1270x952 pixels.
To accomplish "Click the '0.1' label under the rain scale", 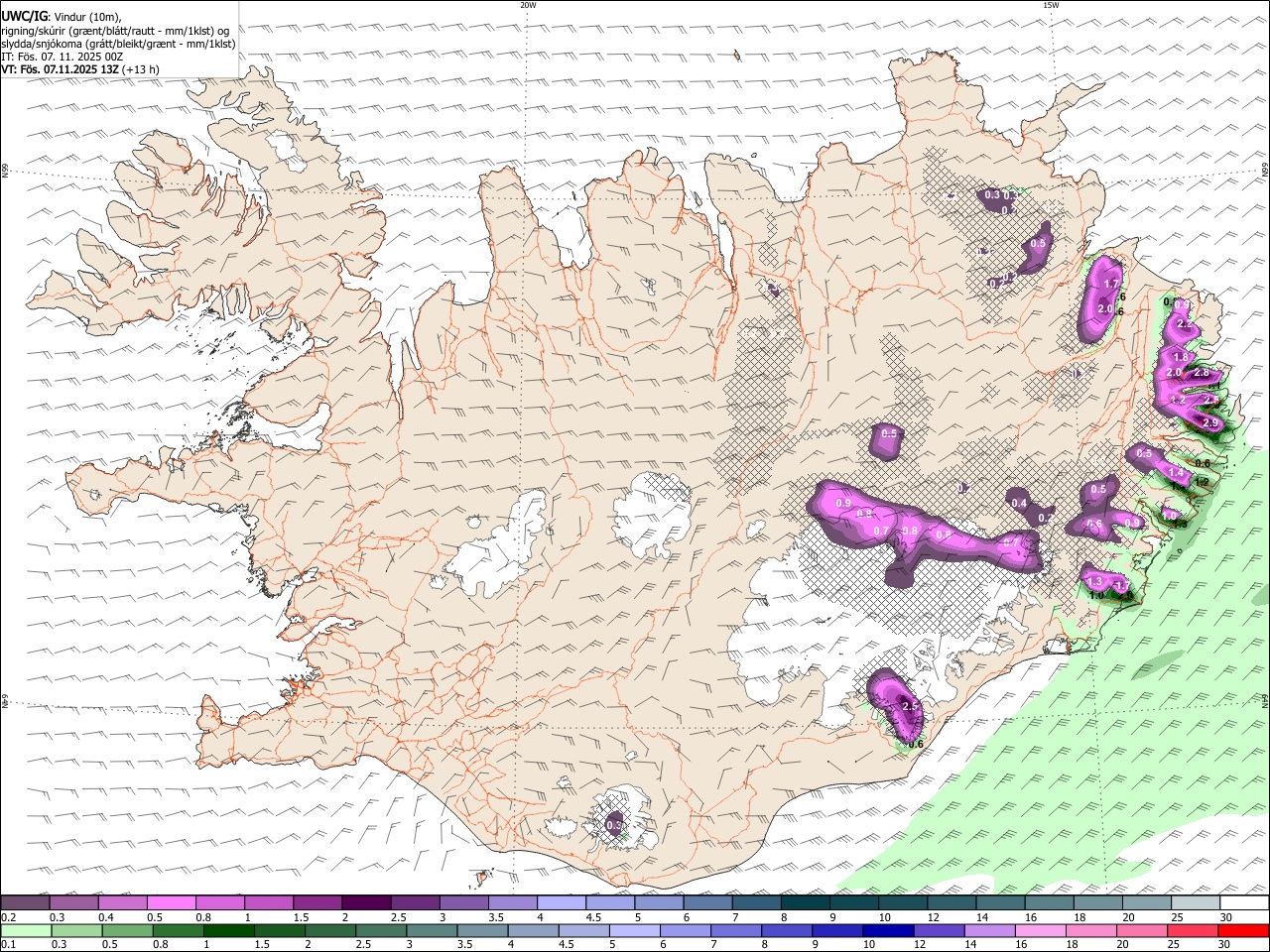I will point(8,944).
